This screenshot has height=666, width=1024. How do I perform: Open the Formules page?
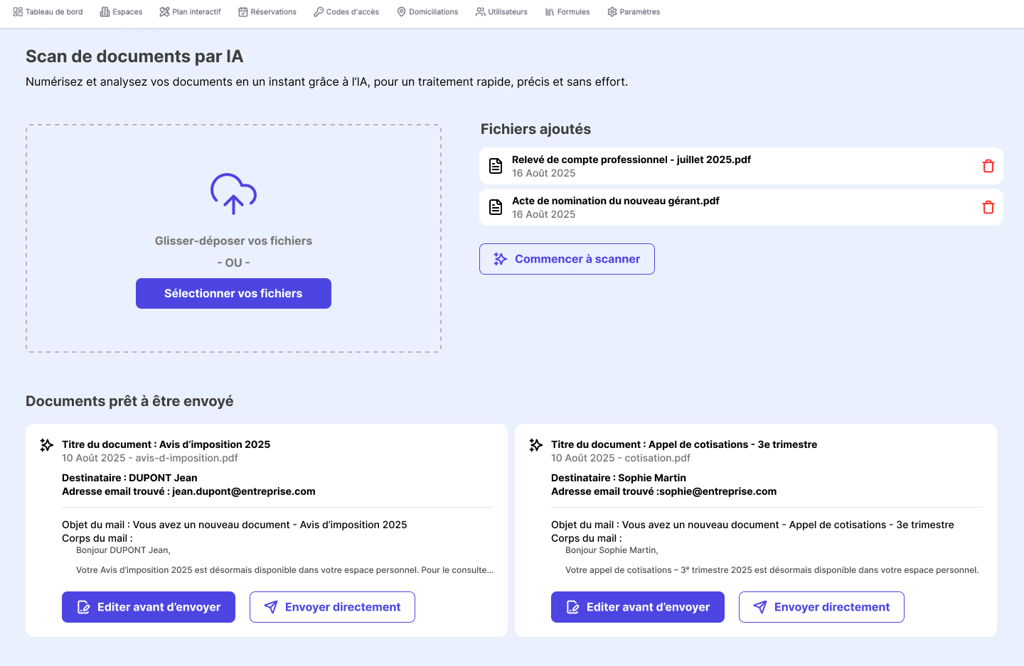pos(568,12)
